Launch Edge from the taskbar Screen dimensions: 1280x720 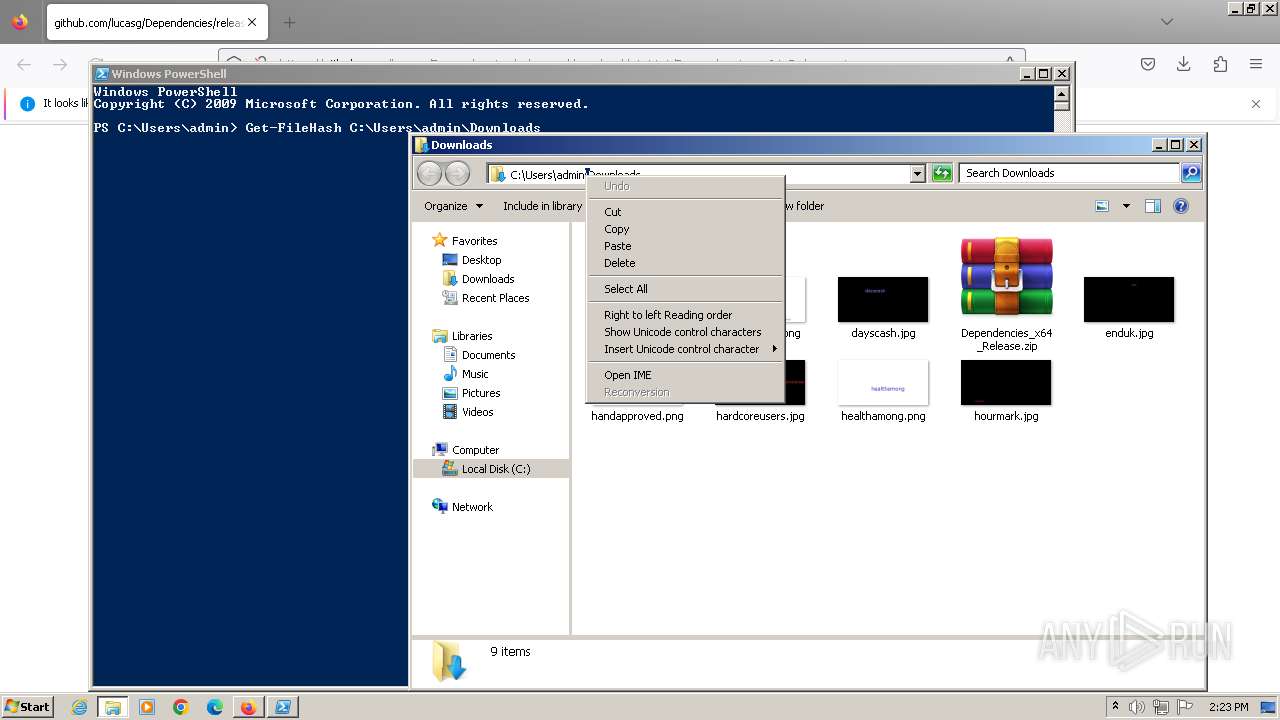tap(215, 707)
